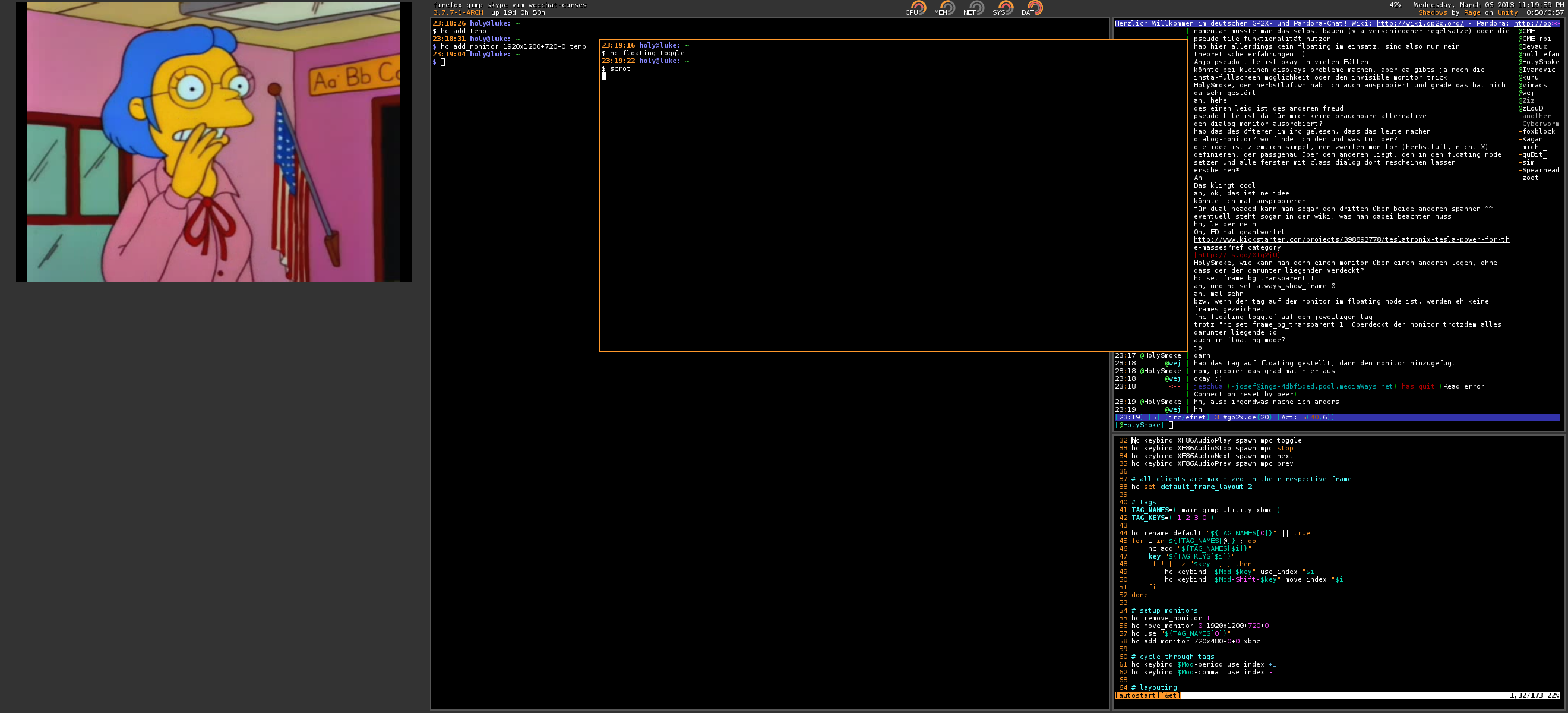Select nick @zLouD in the nicklist

[x=1531, y=108]
